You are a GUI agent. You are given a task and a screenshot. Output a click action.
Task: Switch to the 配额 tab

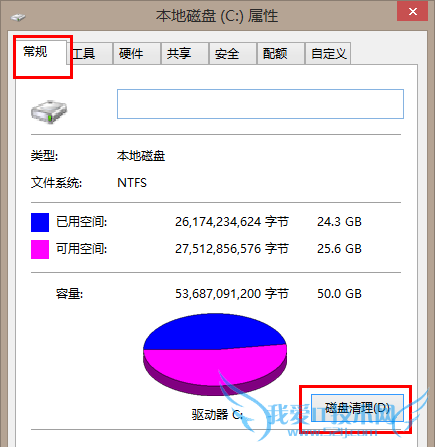281,53
